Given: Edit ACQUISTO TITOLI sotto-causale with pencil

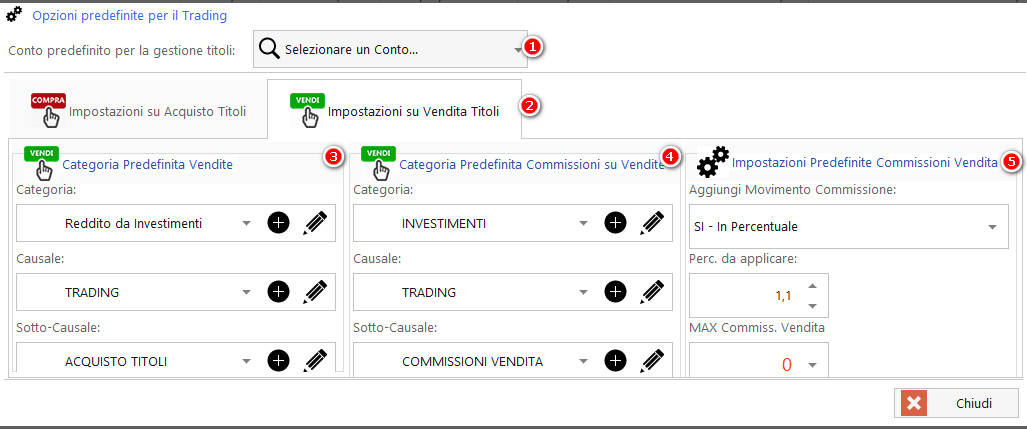Looking at the screenshot, I should click(x=315, y=361).
